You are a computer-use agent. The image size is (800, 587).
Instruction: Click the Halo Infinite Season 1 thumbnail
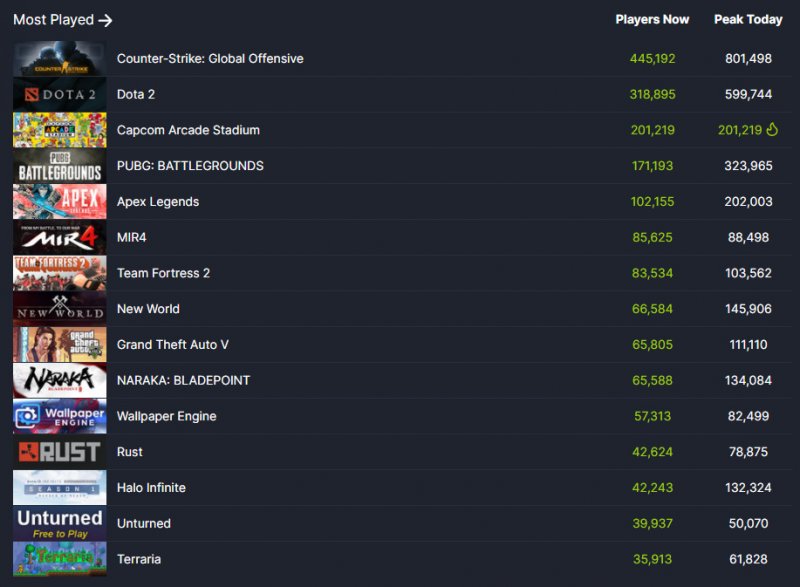tap(58, 487)
